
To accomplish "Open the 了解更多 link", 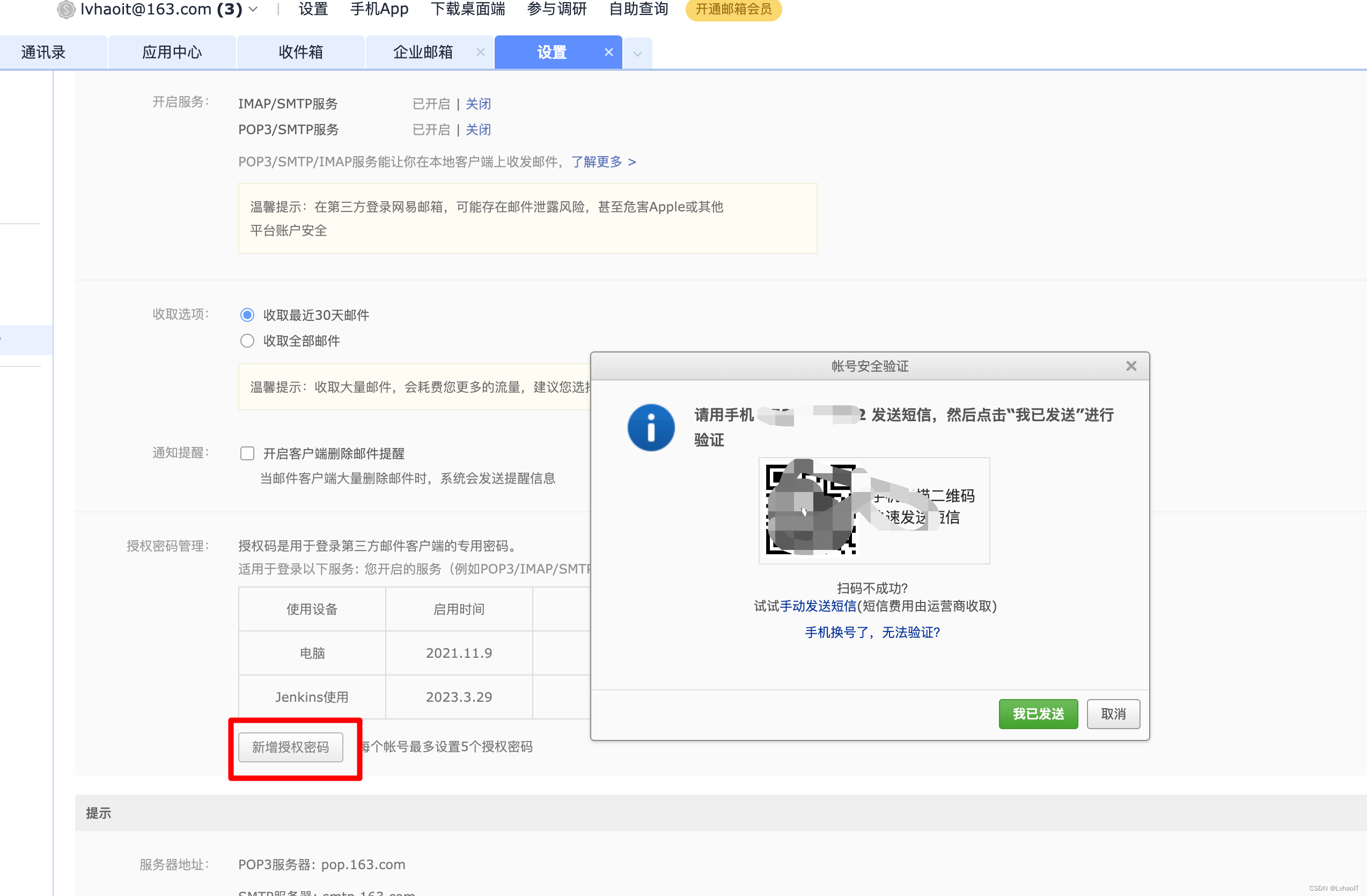I will click(x=603, y=162).
